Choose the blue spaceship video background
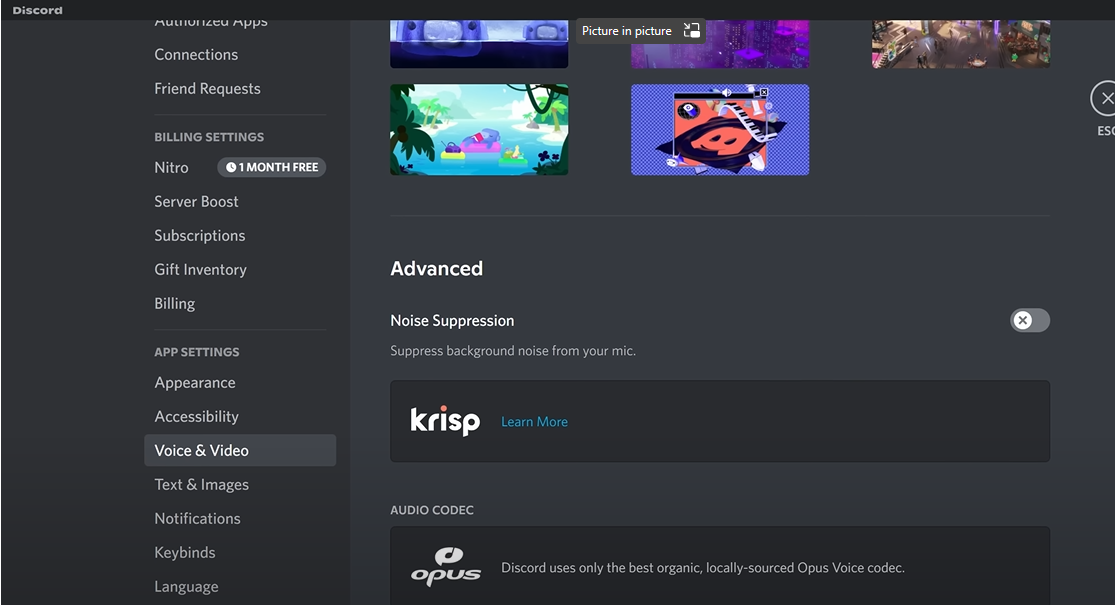1115x605 pixels. click(x=479, y=45)
